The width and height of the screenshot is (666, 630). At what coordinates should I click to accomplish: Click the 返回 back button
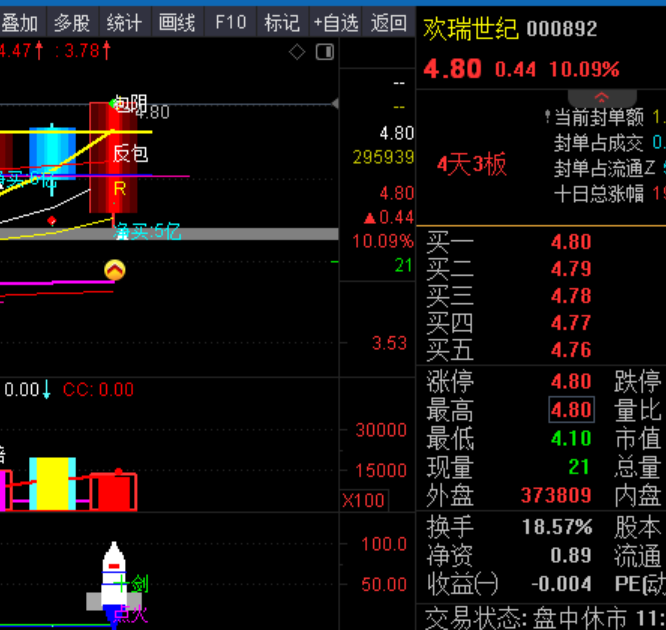point(389,22)
